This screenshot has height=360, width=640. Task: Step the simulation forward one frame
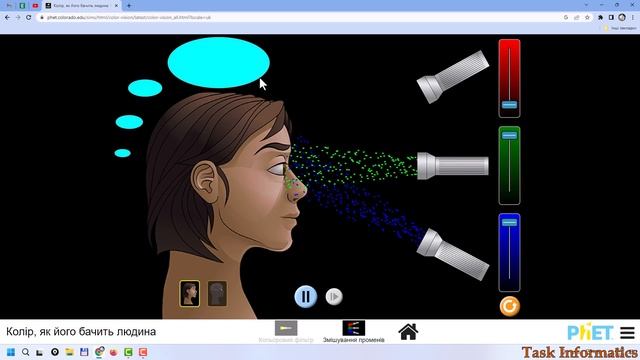[334, 297]
